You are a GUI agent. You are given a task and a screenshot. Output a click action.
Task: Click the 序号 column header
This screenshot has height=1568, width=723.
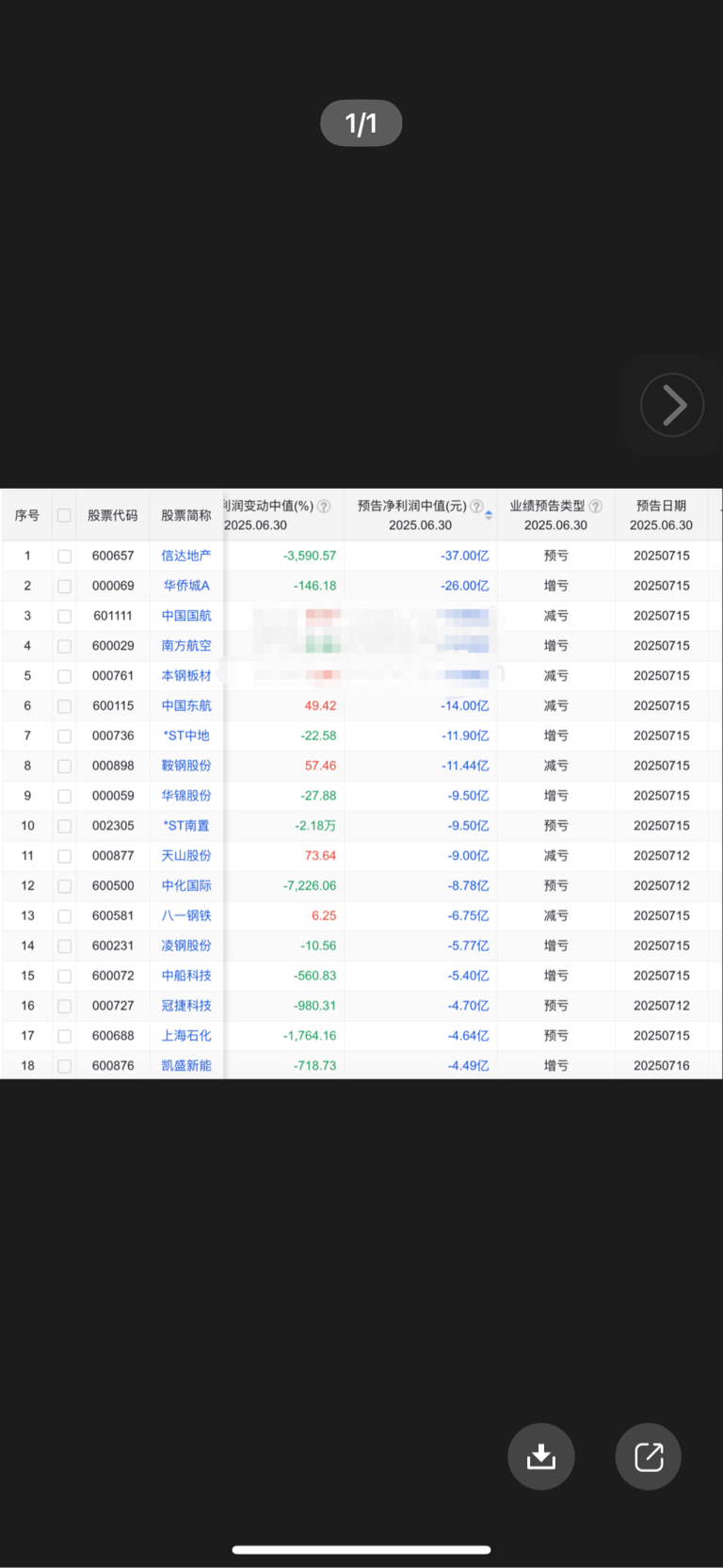[26, 515]
